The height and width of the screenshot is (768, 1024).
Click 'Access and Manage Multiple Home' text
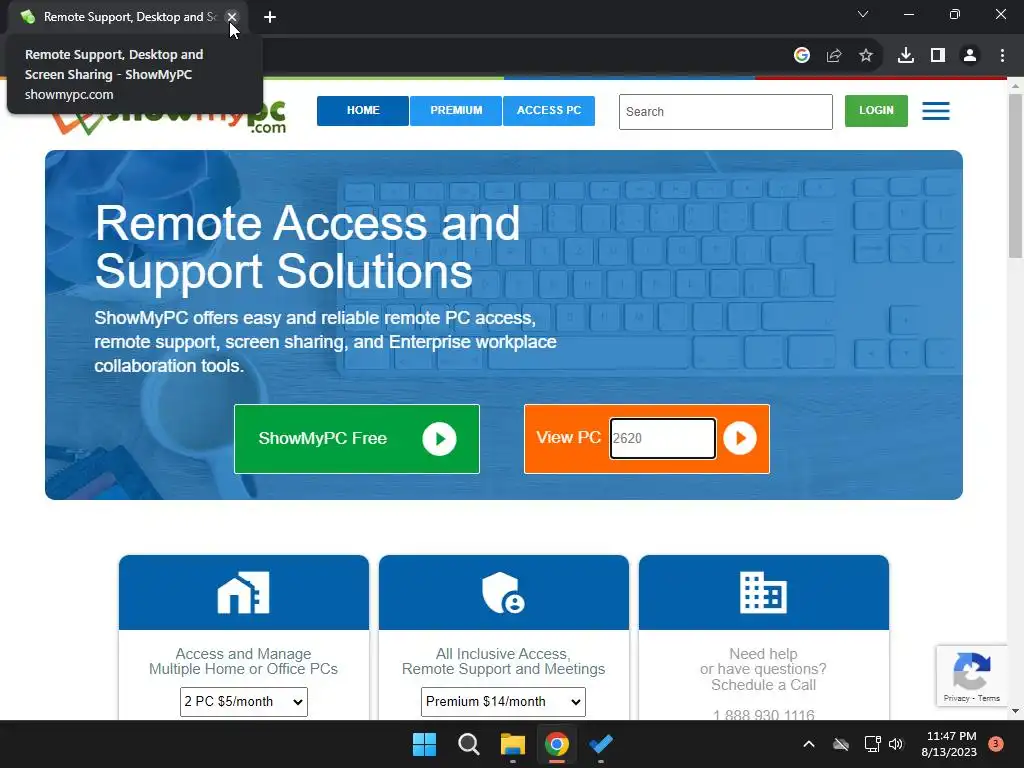click(x=244, y=662)
